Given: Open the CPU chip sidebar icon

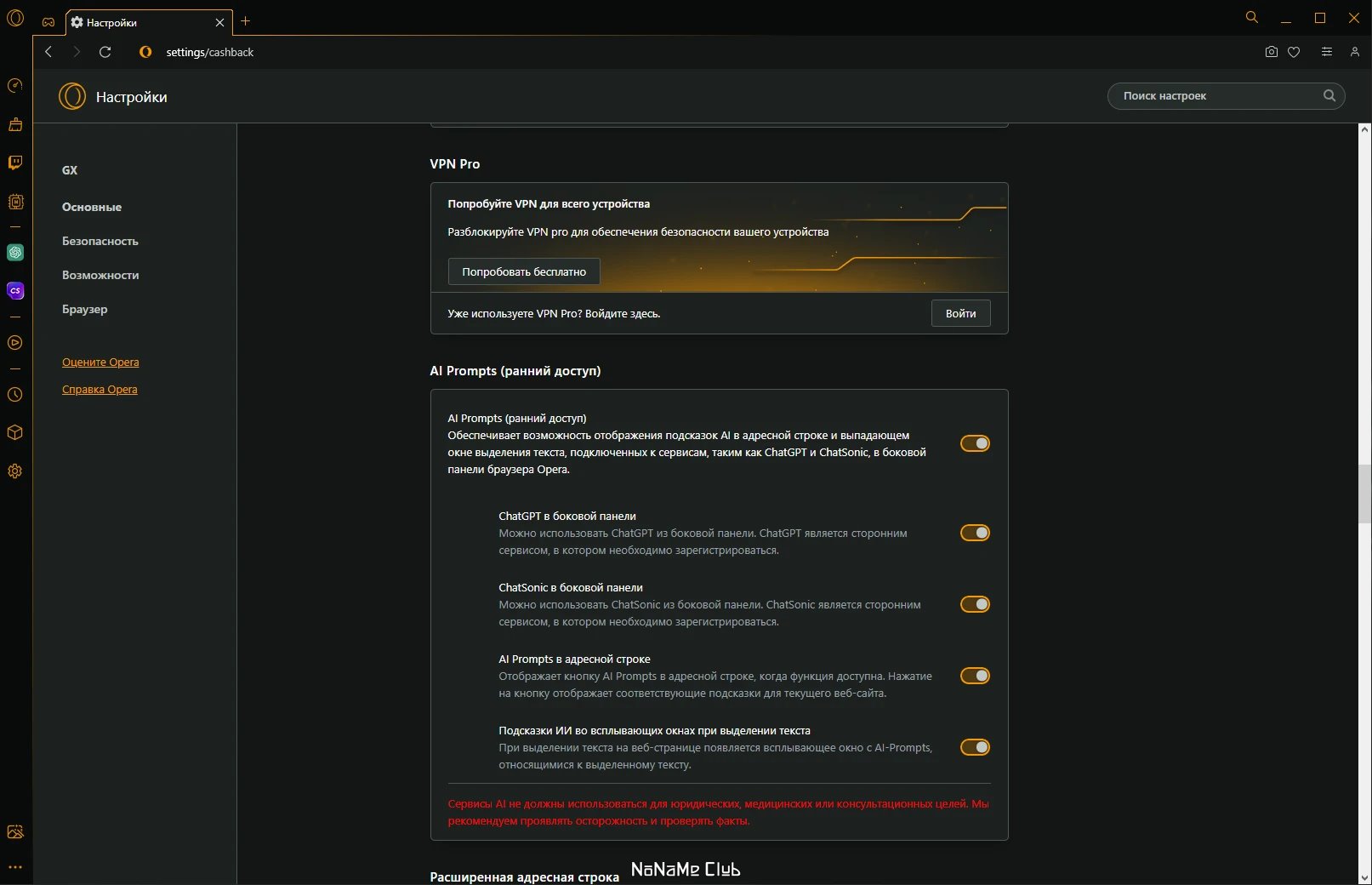Looking at the screenshot, I should tap(15, 202).
